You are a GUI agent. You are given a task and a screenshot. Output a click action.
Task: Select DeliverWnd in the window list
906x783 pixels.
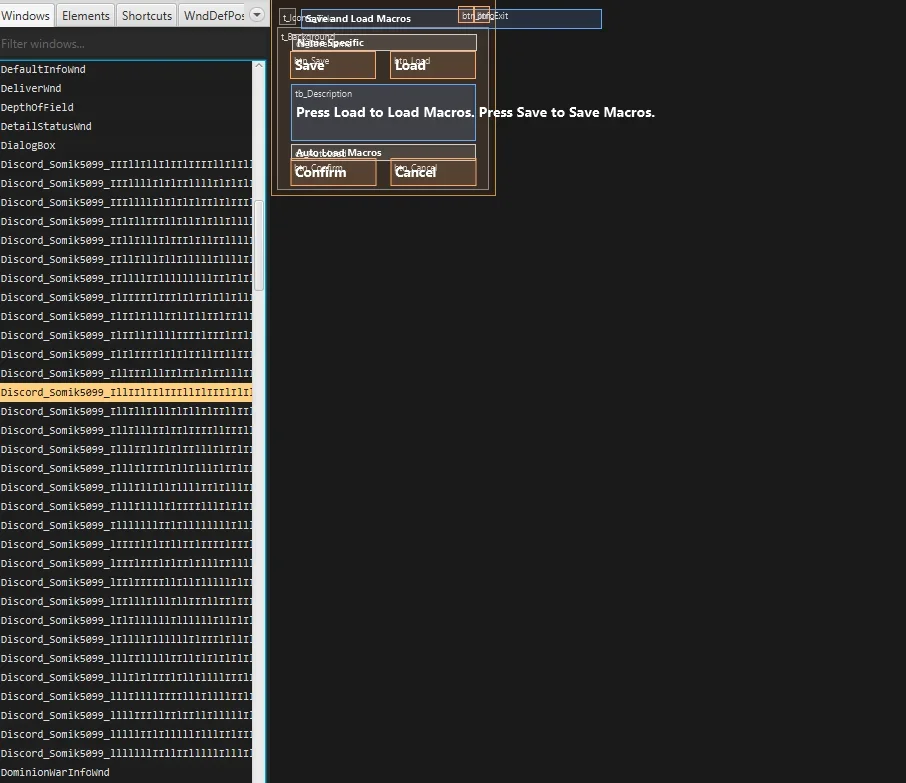(126, 88)
